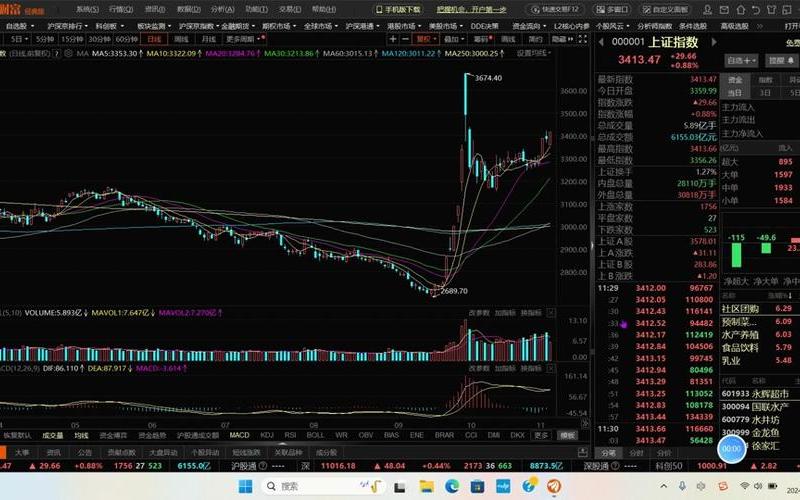This screenshot has width=800, height=500.
Task: Expand 更多周期 dropdown
Action: coord(243,39)
